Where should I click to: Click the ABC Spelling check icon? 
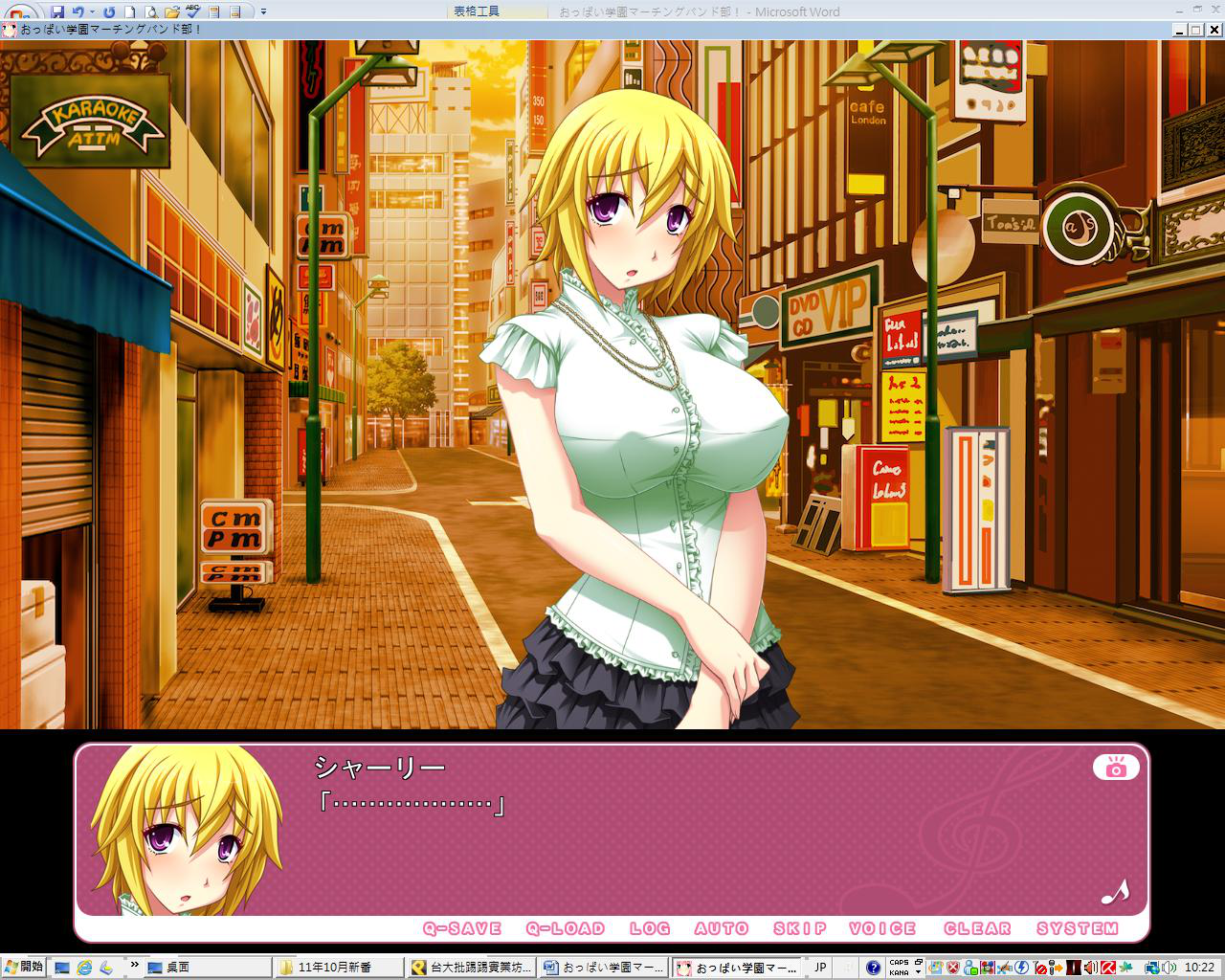(x=192, y=11)
